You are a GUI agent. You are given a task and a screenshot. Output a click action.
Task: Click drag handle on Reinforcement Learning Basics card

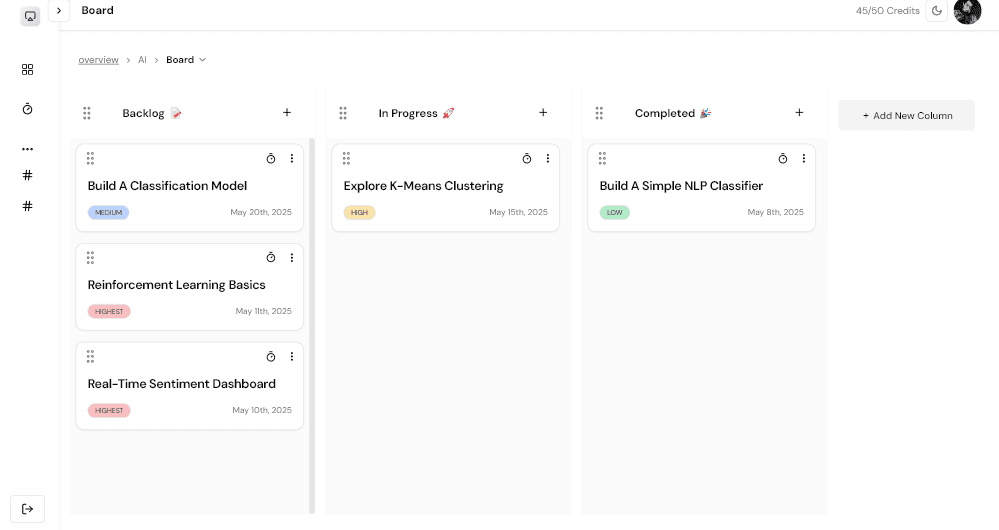tap(90, 257)
